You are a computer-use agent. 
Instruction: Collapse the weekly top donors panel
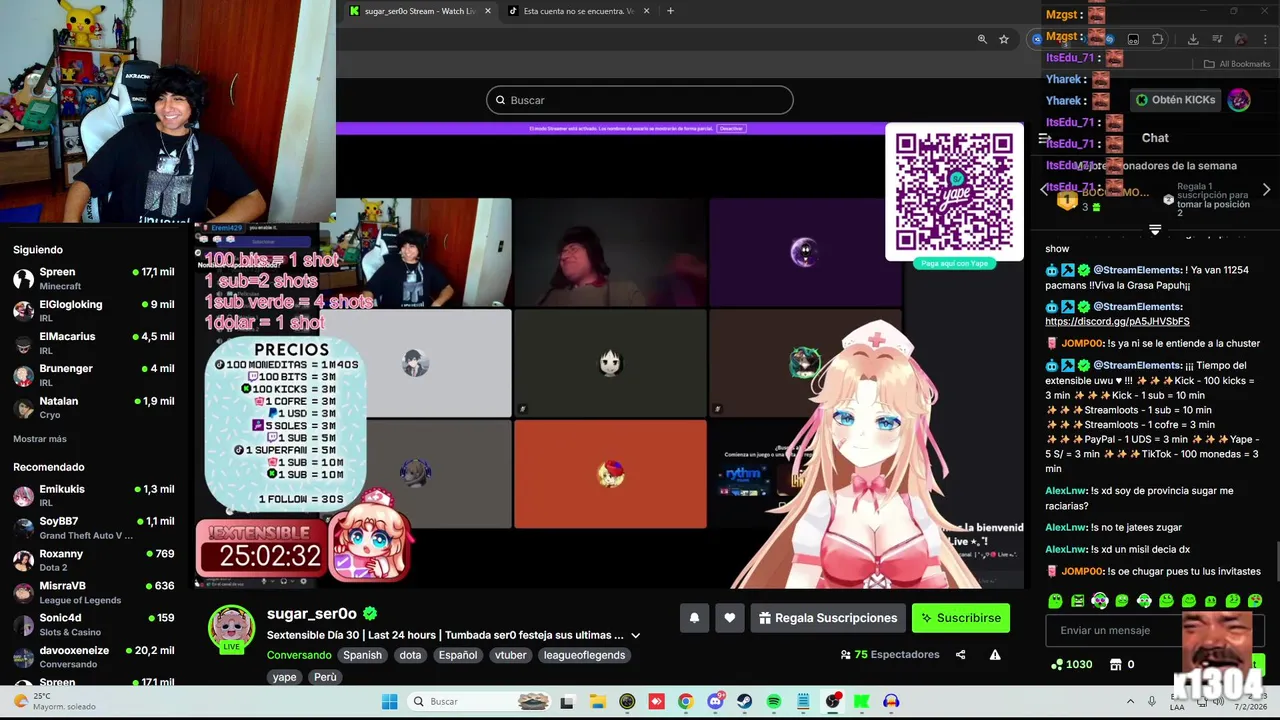point(1155,230)
